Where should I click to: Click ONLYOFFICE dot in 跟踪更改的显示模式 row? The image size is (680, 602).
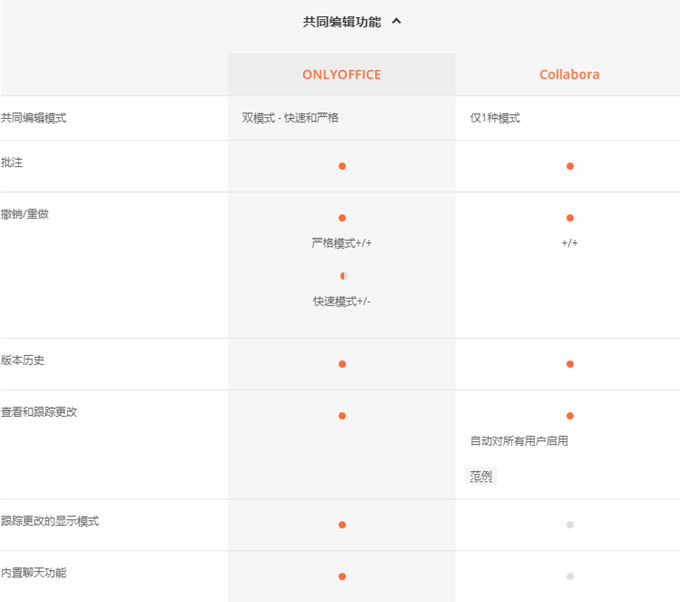(342, 524)
